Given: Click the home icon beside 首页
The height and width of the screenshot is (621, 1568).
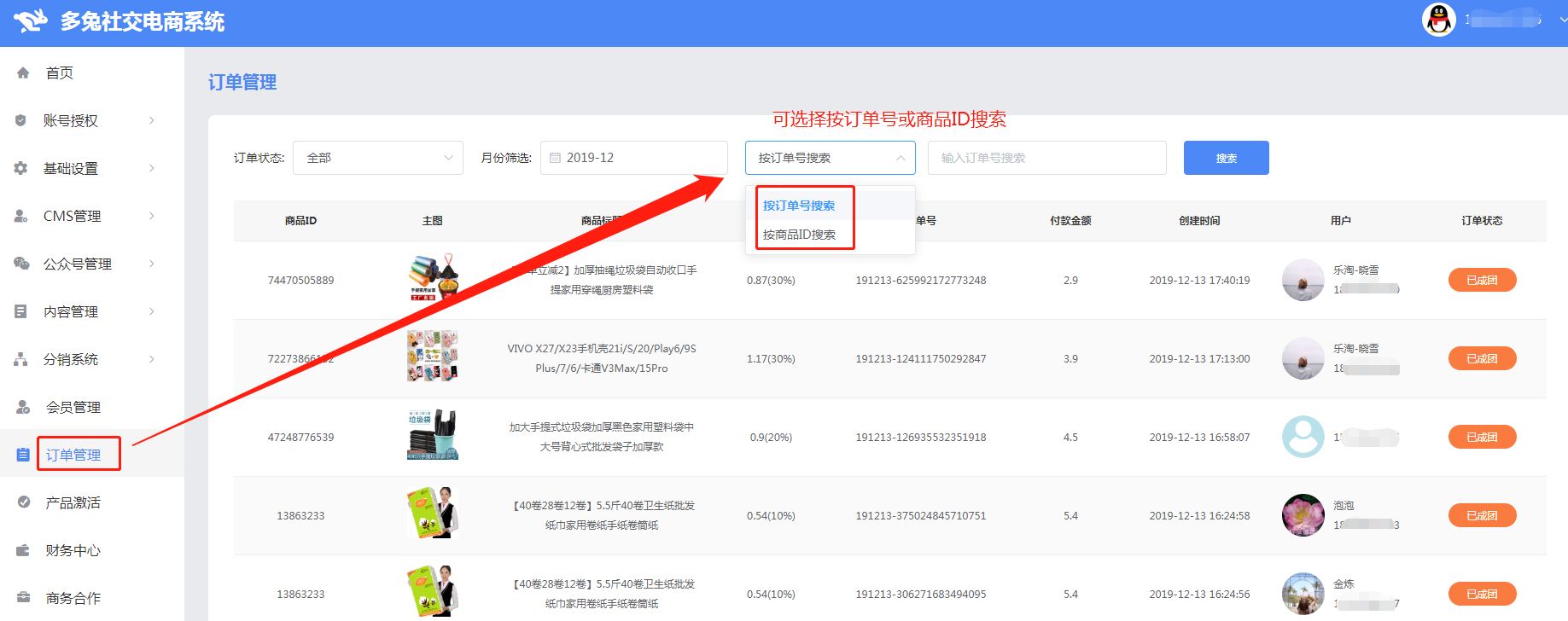Looking at the screenshot, I should 23,73.
